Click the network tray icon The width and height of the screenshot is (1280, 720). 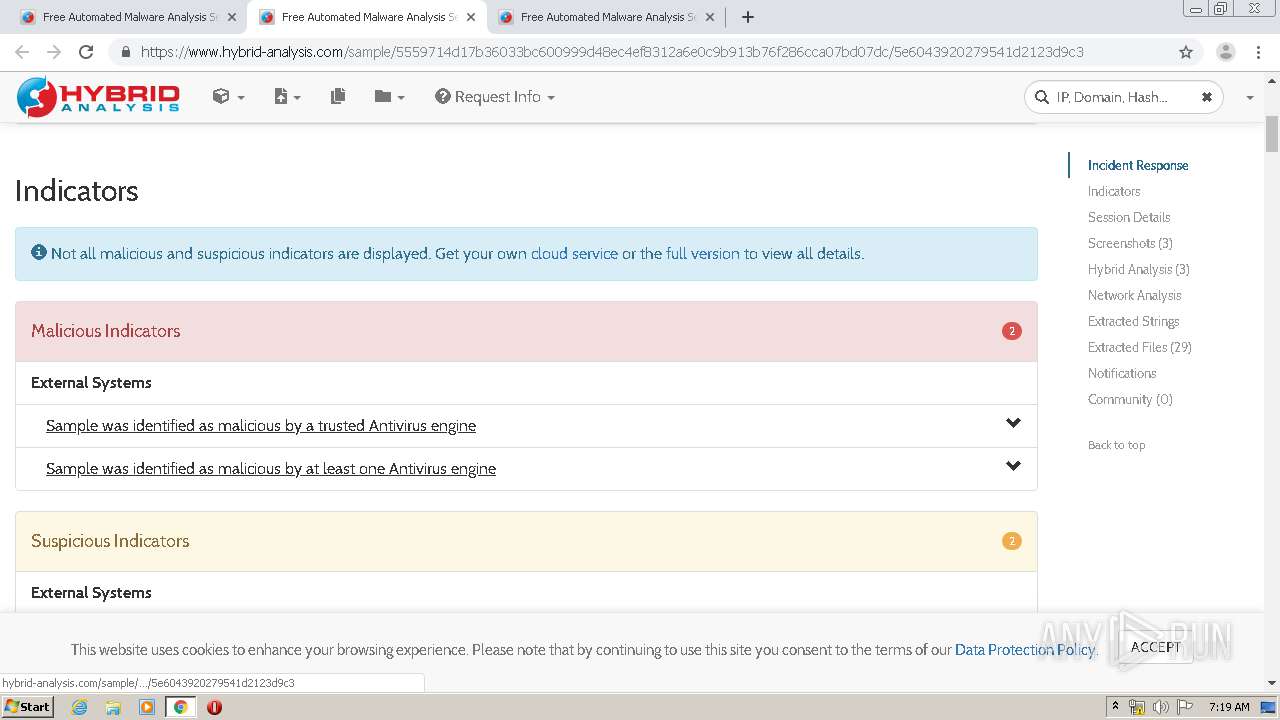(1137, 707)
